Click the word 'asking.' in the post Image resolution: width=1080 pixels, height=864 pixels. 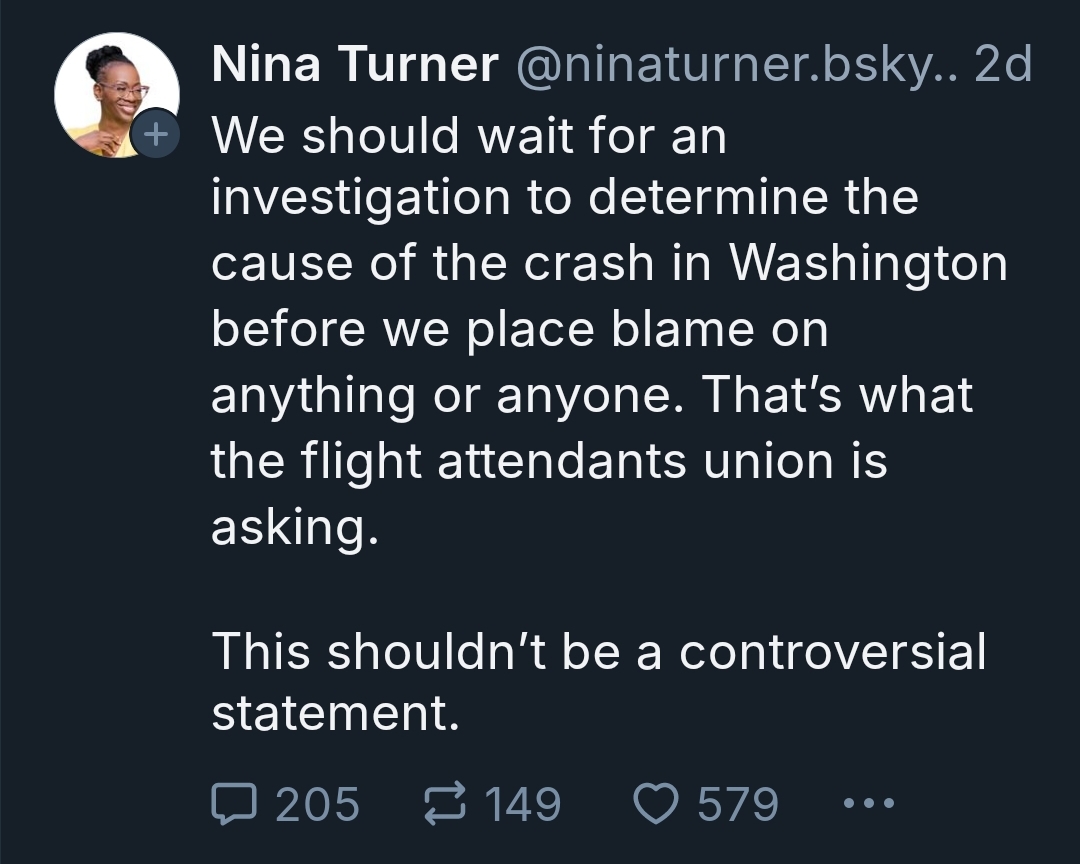coord(295,528)
